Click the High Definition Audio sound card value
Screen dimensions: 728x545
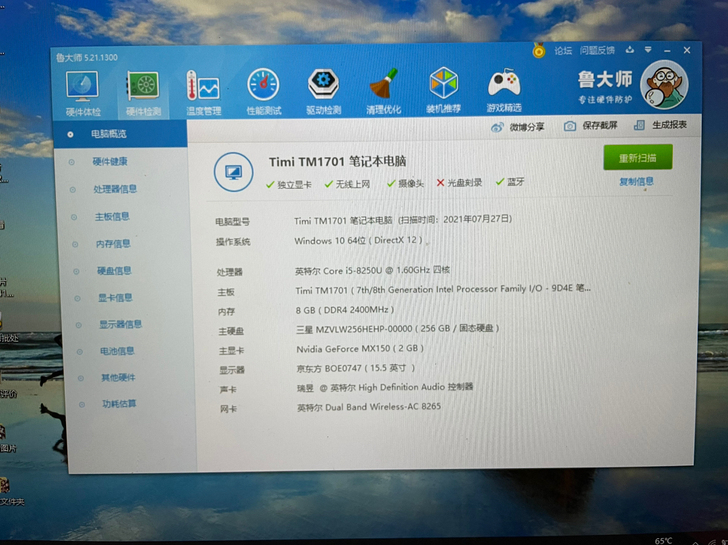pyautogui.click(x=385, y=387)
